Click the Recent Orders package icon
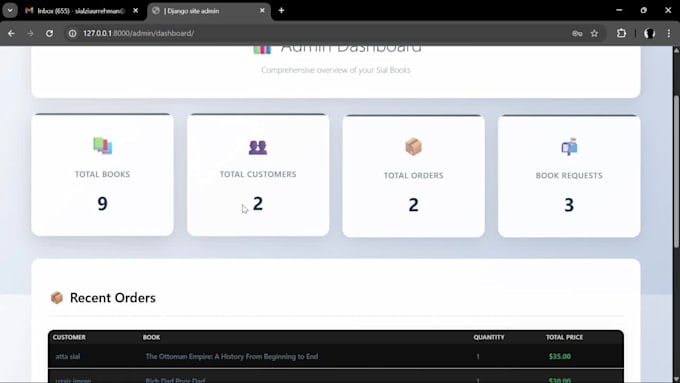The width and height of the screenshot is (680, 383). pos(57,298)
